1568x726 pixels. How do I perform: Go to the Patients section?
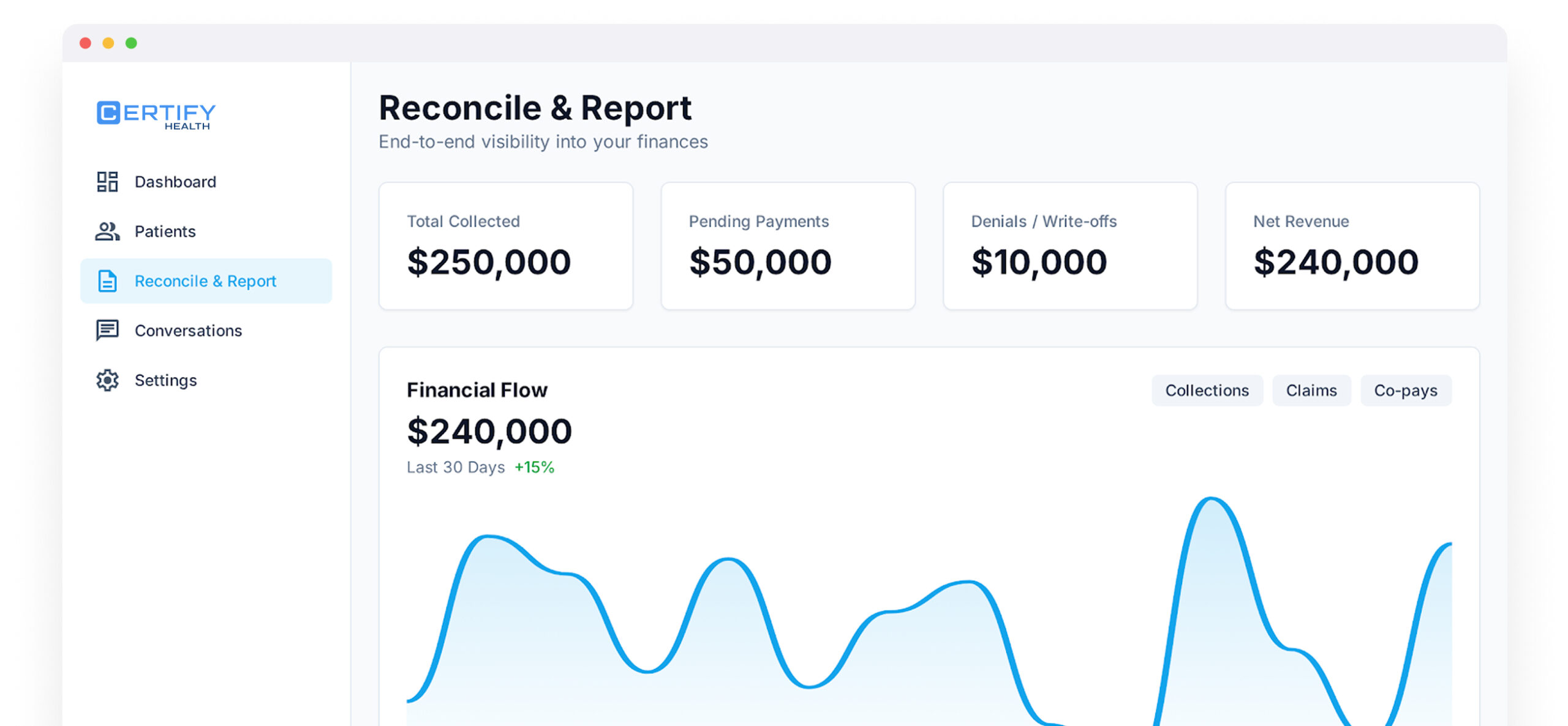[x=165, y=231]
